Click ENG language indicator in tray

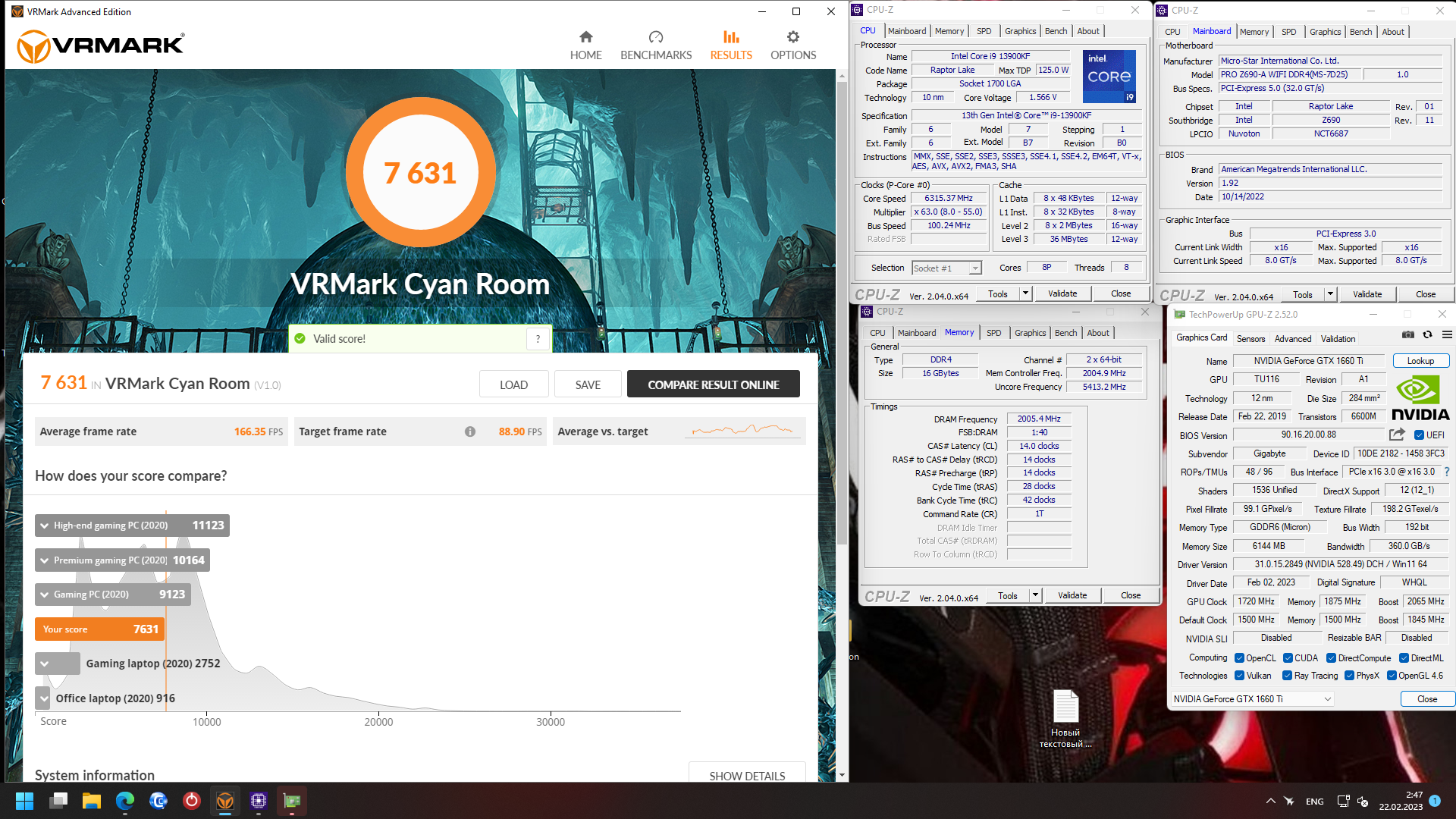click(1315, 802)
